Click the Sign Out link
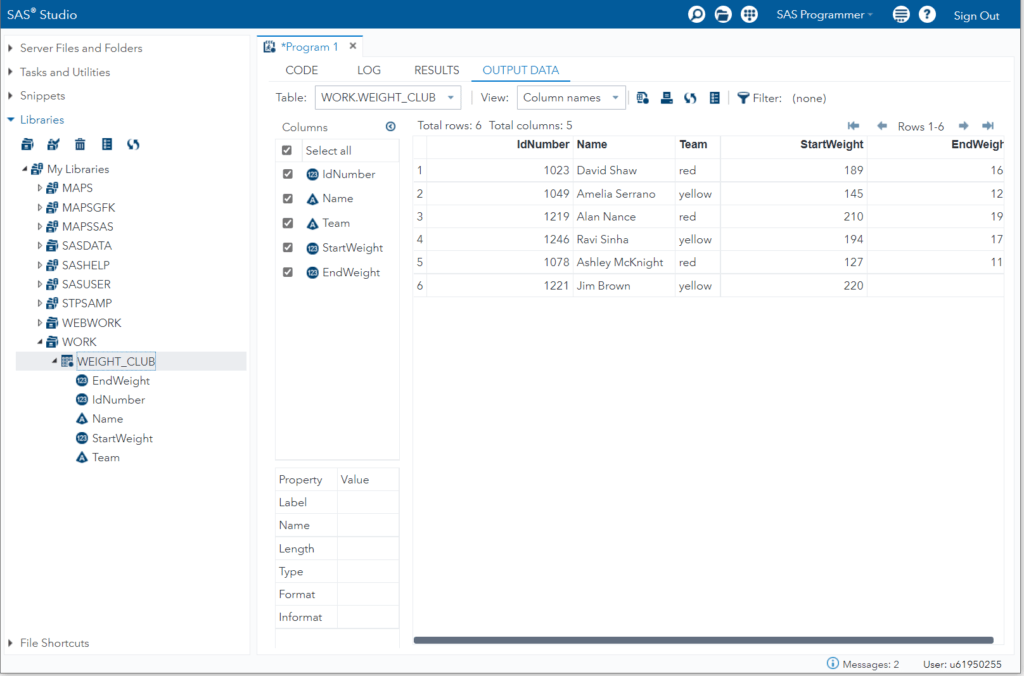Screen dimensions: 1024x676 (976, 16)
